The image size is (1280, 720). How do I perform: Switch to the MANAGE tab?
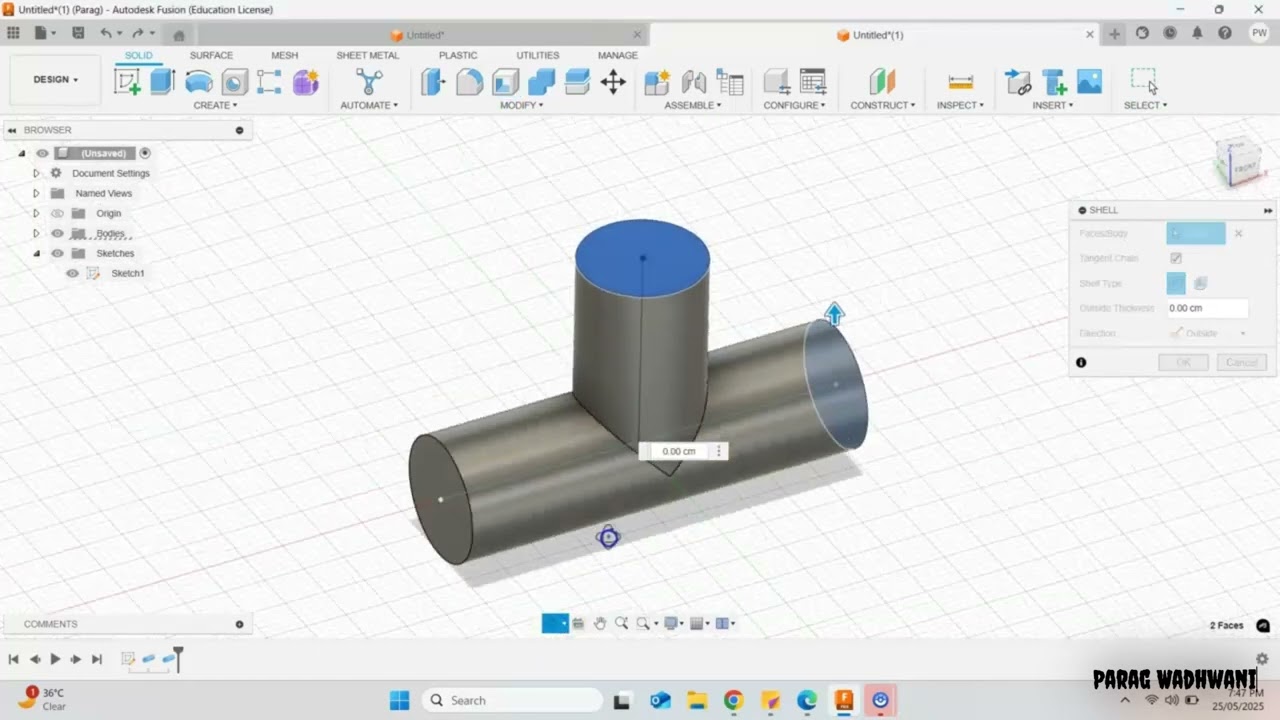tap(618, 55)
